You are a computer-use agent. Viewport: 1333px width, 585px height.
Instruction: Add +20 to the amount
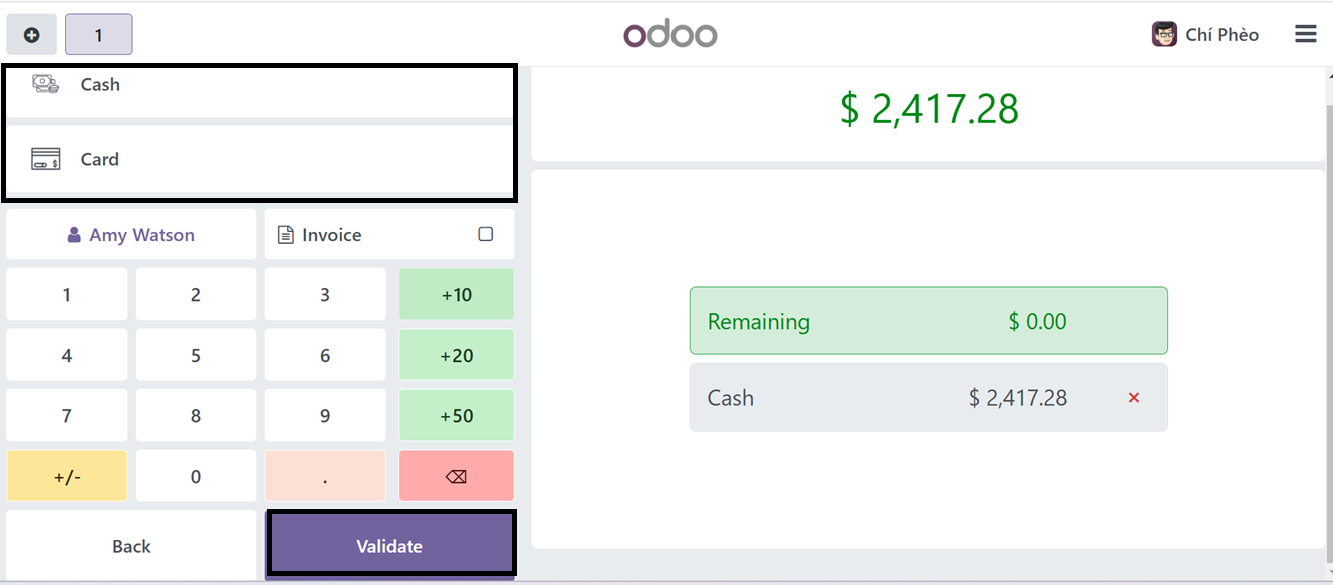pos(456,355)
